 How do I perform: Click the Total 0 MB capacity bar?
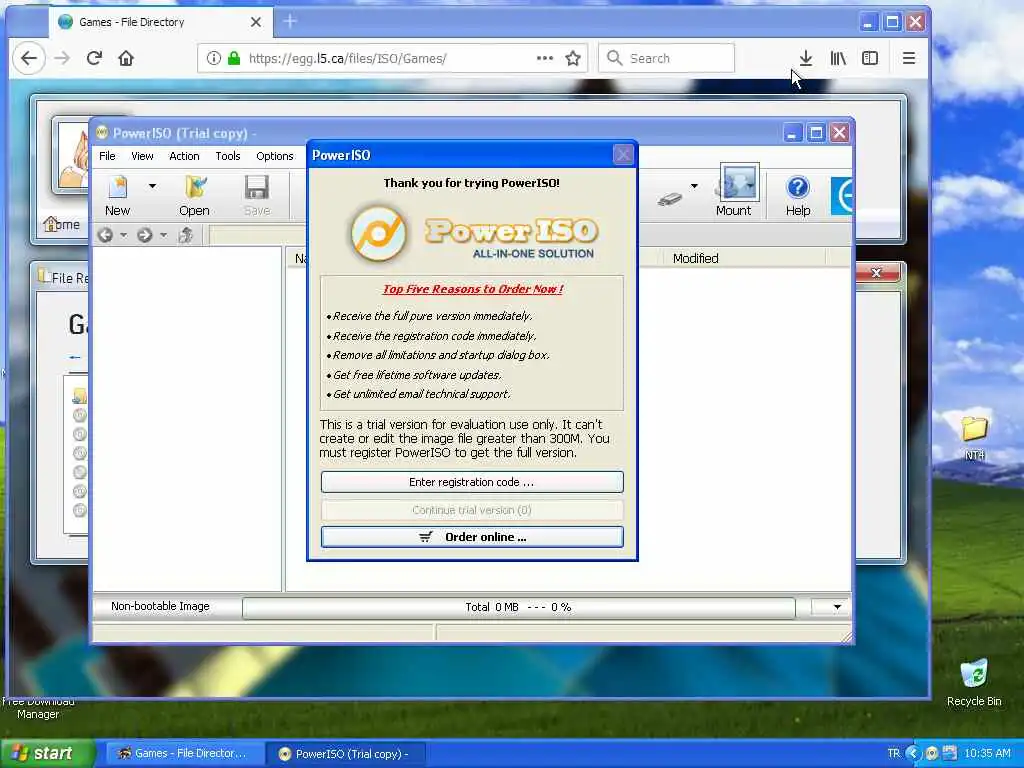click(519, 607)
